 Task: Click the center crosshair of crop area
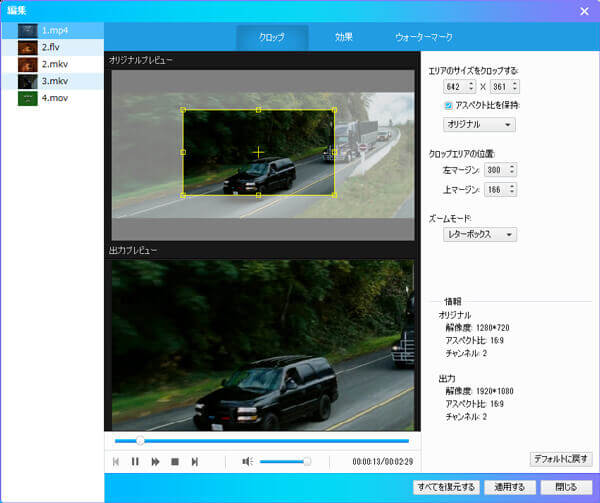coord(258,152)
